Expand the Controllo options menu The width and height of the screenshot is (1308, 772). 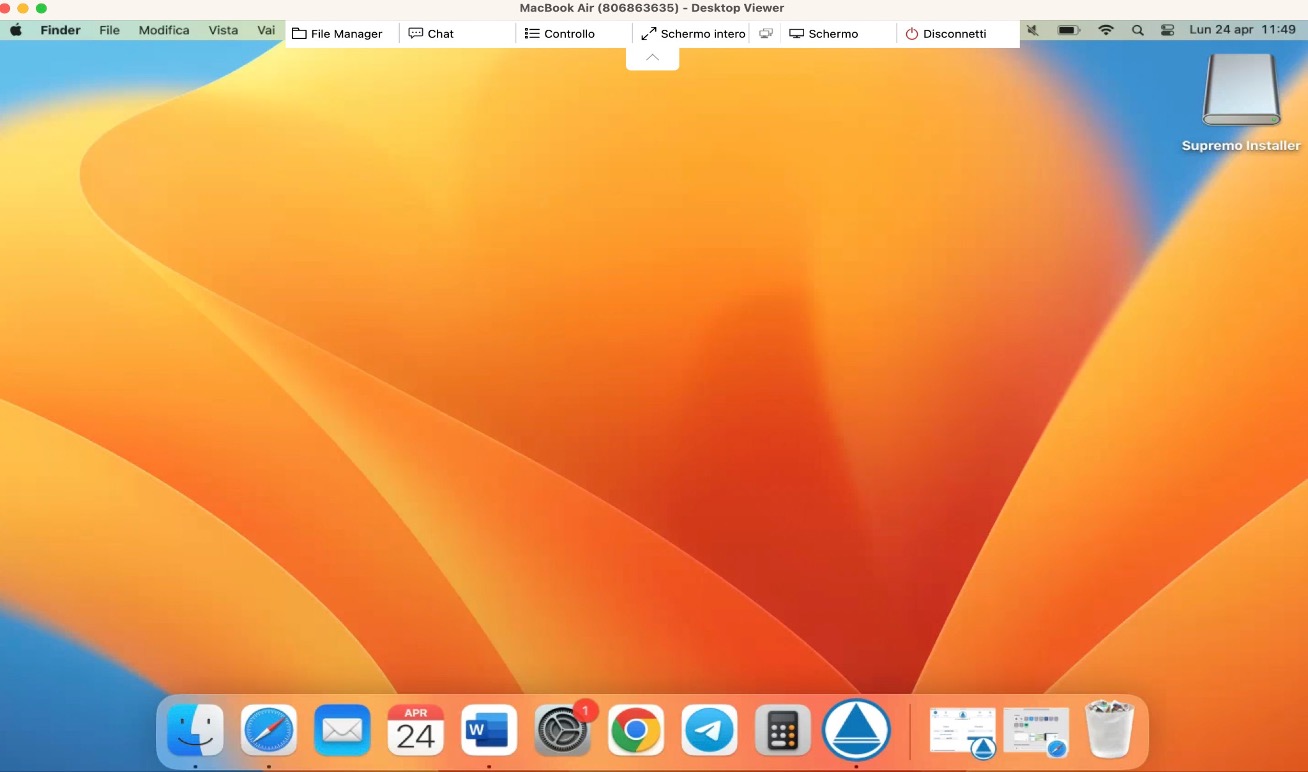tap(560, 34)
